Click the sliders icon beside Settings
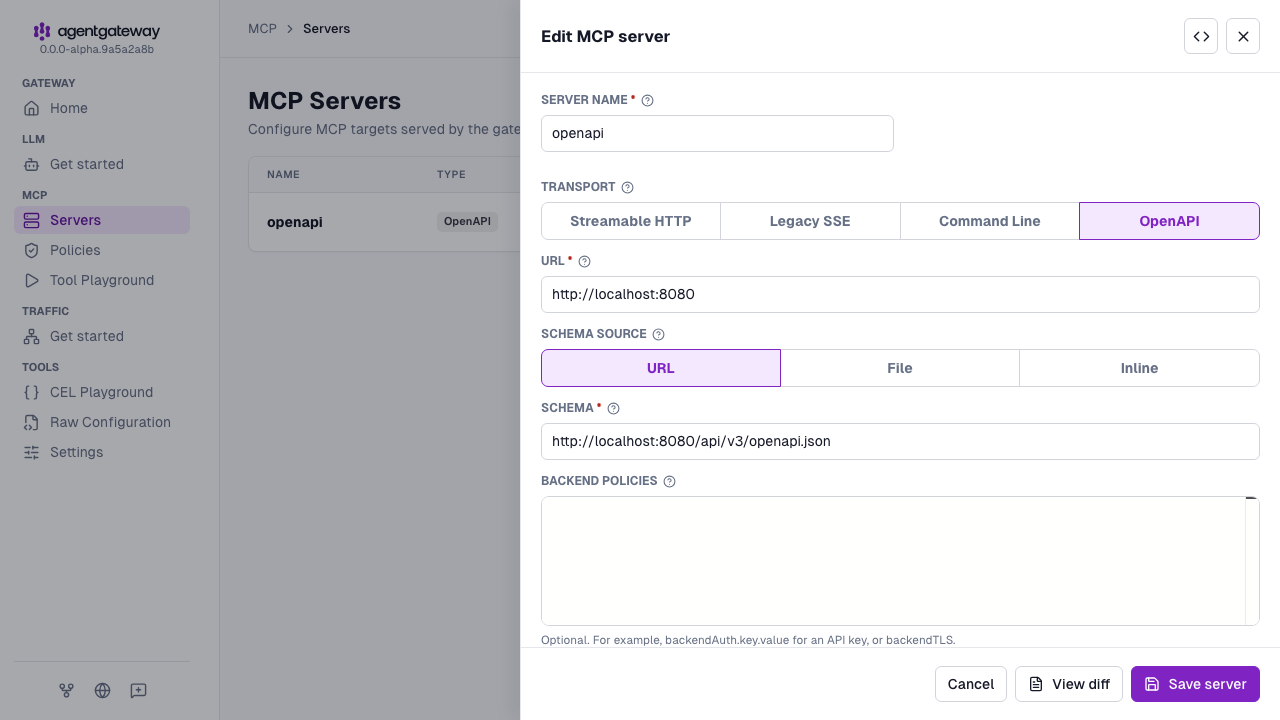The height and width of the screenshot is (720, 1280). point(31,452)
